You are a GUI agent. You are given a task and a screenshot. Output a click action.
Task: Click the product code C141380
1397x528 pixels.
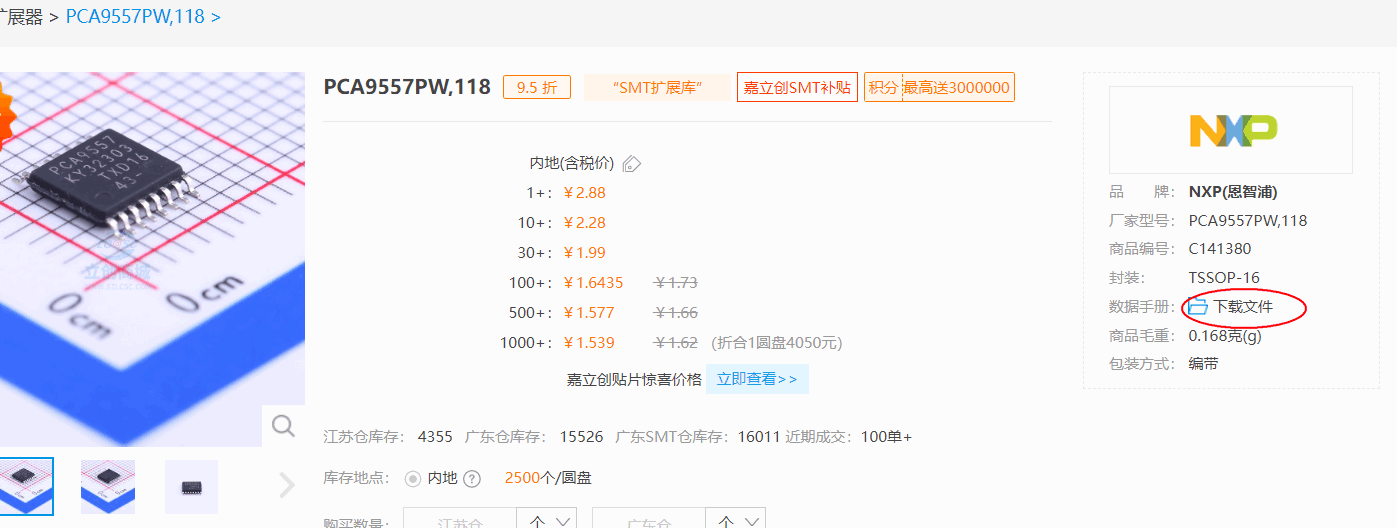(1219, 249)
